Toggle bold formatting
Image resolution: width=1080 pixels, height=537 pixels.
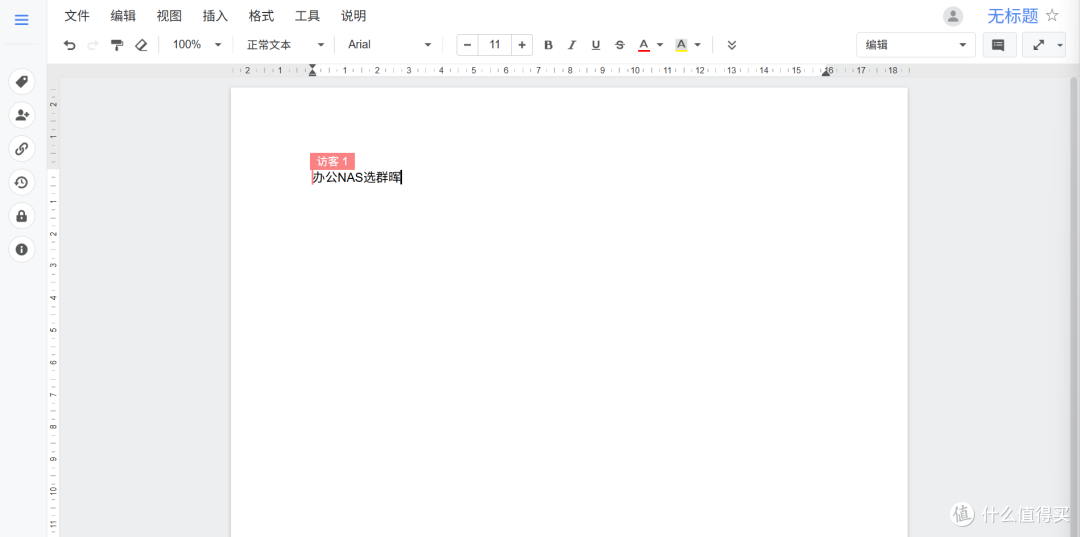(548, 45)
